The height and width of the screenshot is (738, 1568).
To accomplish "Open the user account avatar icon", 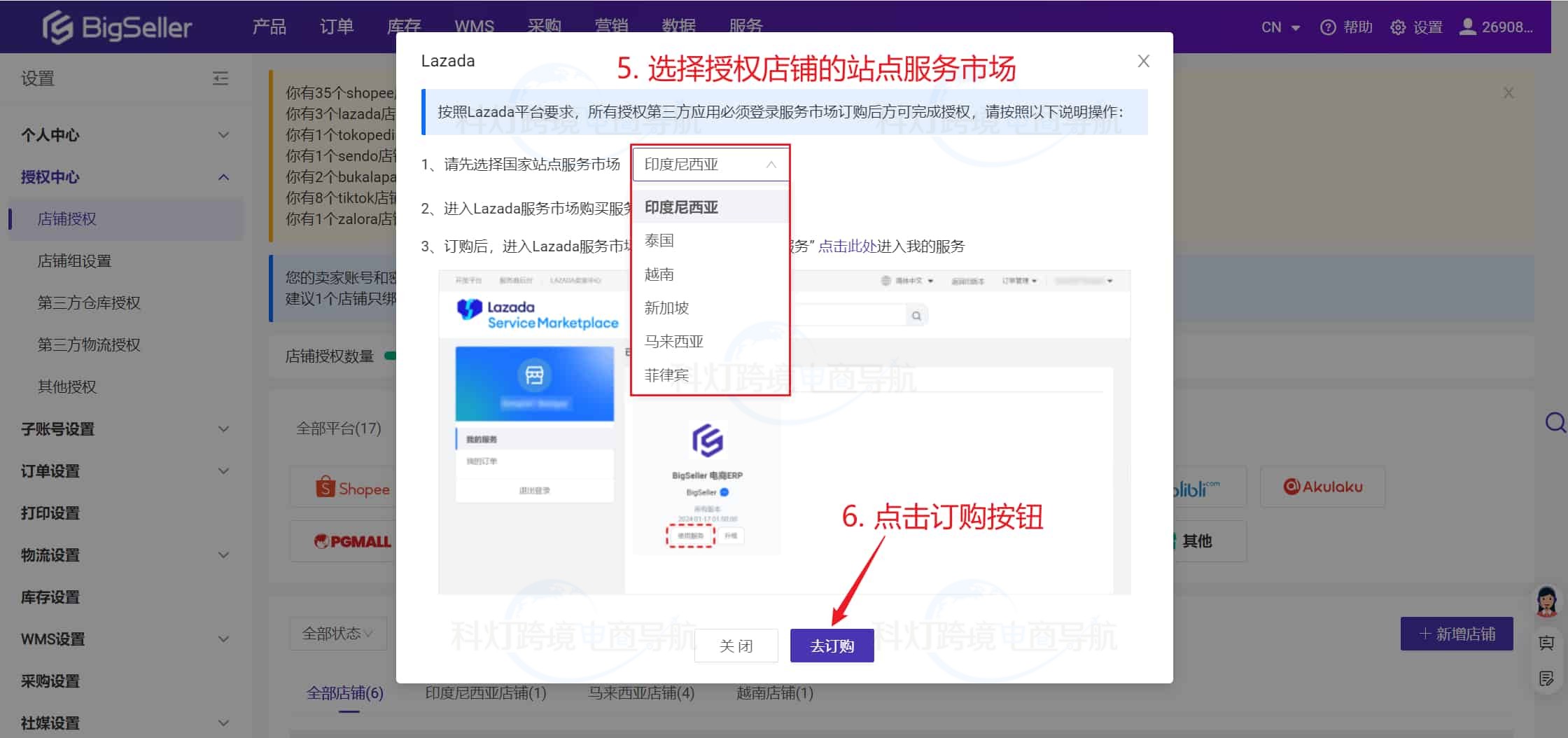I will 1467,27.
